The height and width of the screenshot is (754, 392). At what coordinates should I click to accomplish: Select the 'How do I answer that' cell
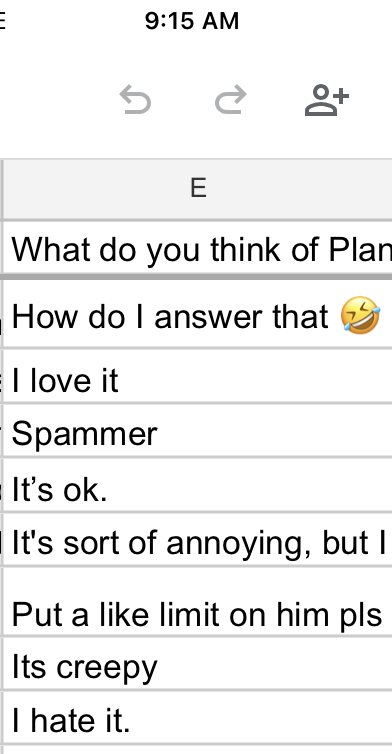198,314
